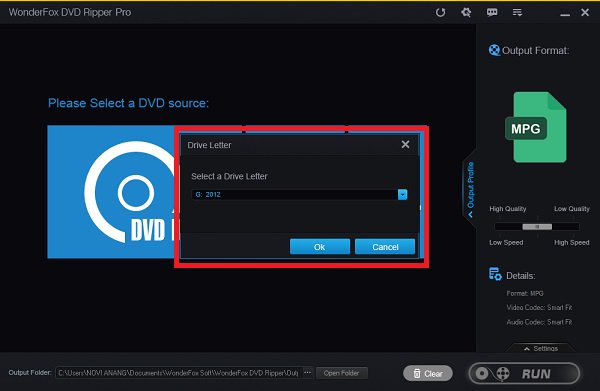Expand the Settings panel at bottom right
The image size is (600, 391).
[541, 349]
